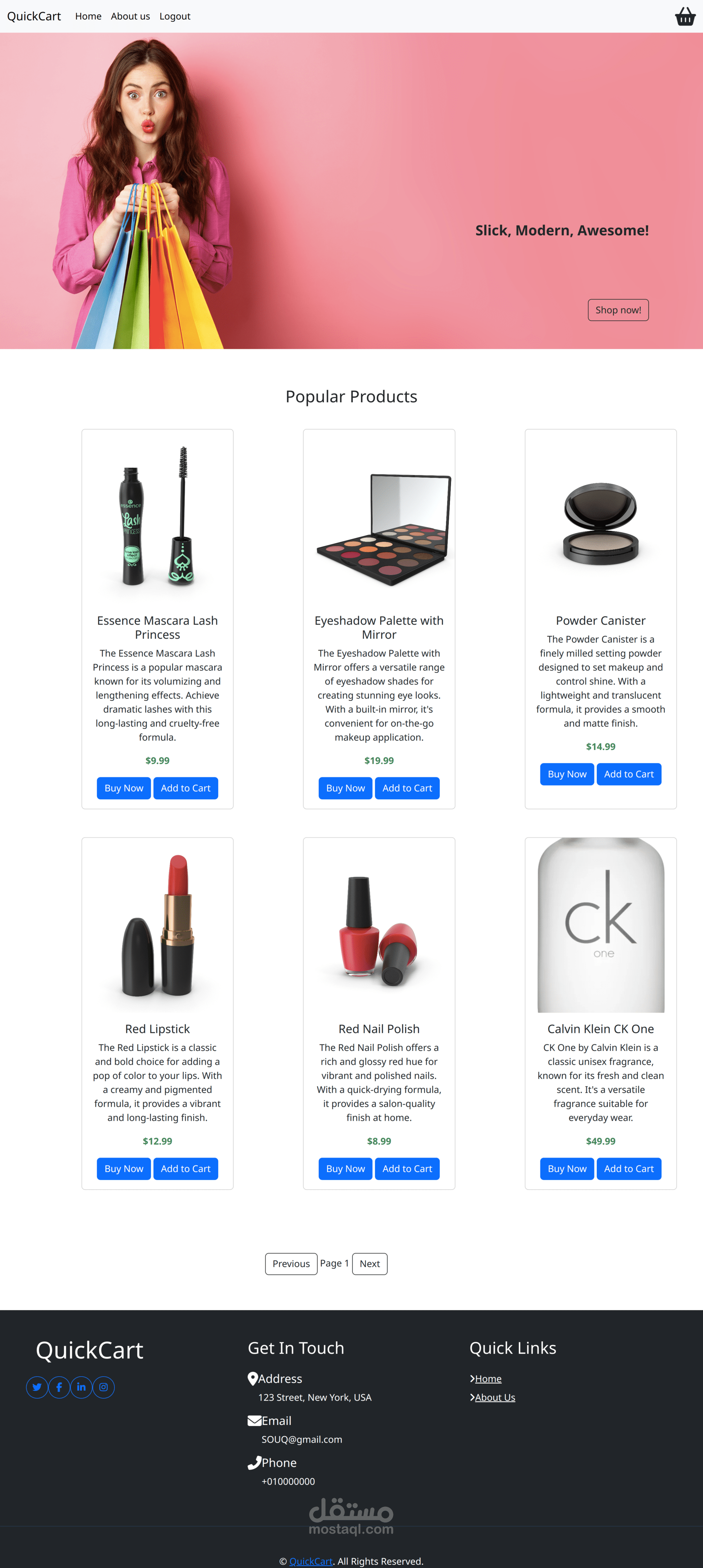Screen dimensions: 703x1568
Task: Select Logout in the navigation bar
Action: pos(175,16)
